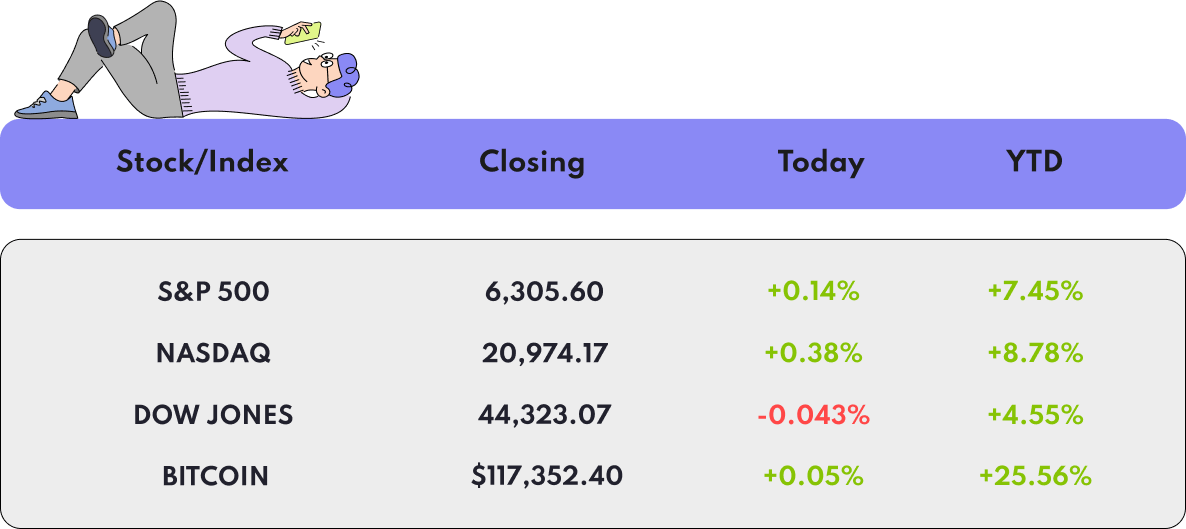Select the DOW JONES row label
The height and width of the screenshot is (529, 1186).
pyautogui.click(x=213, y=415)
